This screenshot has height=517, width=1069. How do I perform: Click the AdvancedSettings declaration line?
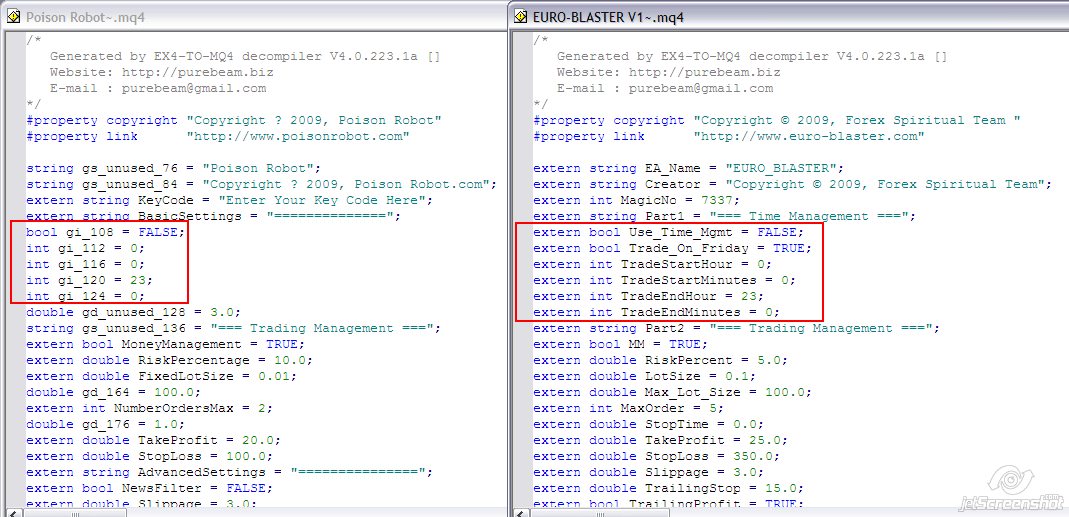click(230, 472)
